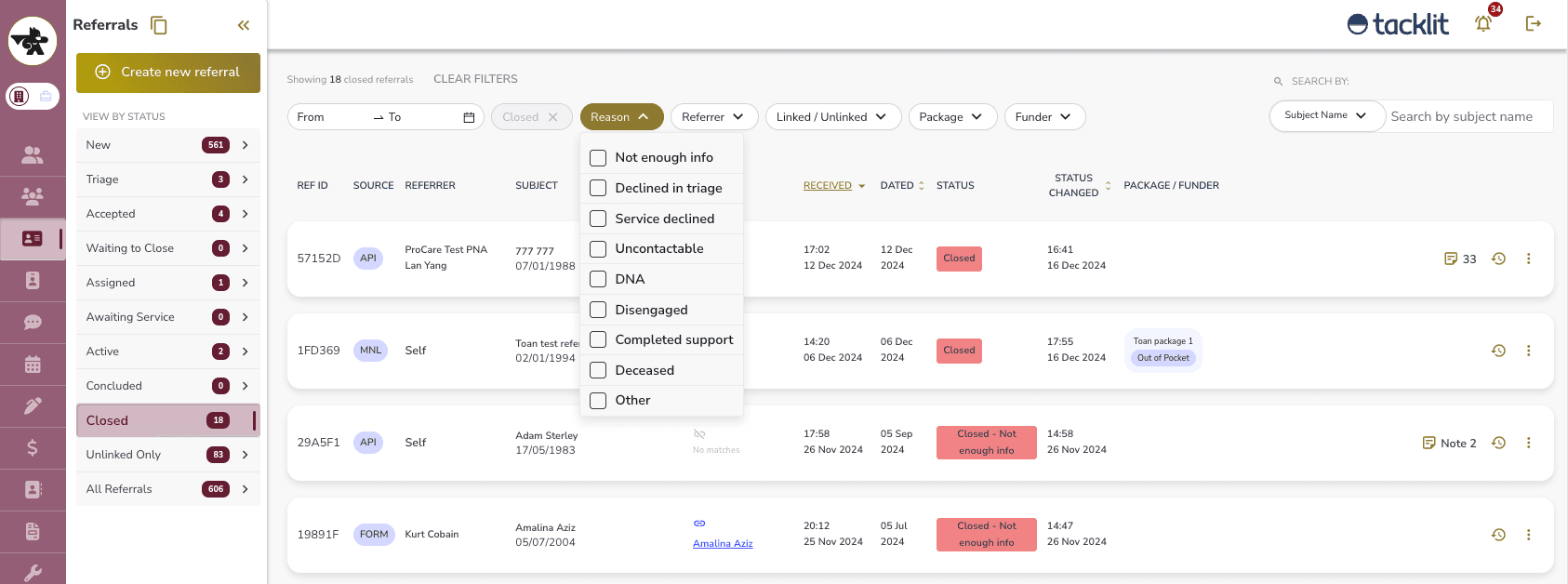Remove the Closed filter chip

click(552, 117)
